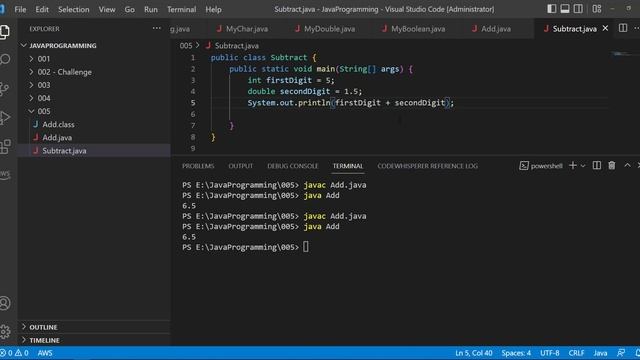This screenshot has height=360, width=640.
Task: Add a new terminal with plus icon
Action: pyautogui.click(x=573, y=165)
